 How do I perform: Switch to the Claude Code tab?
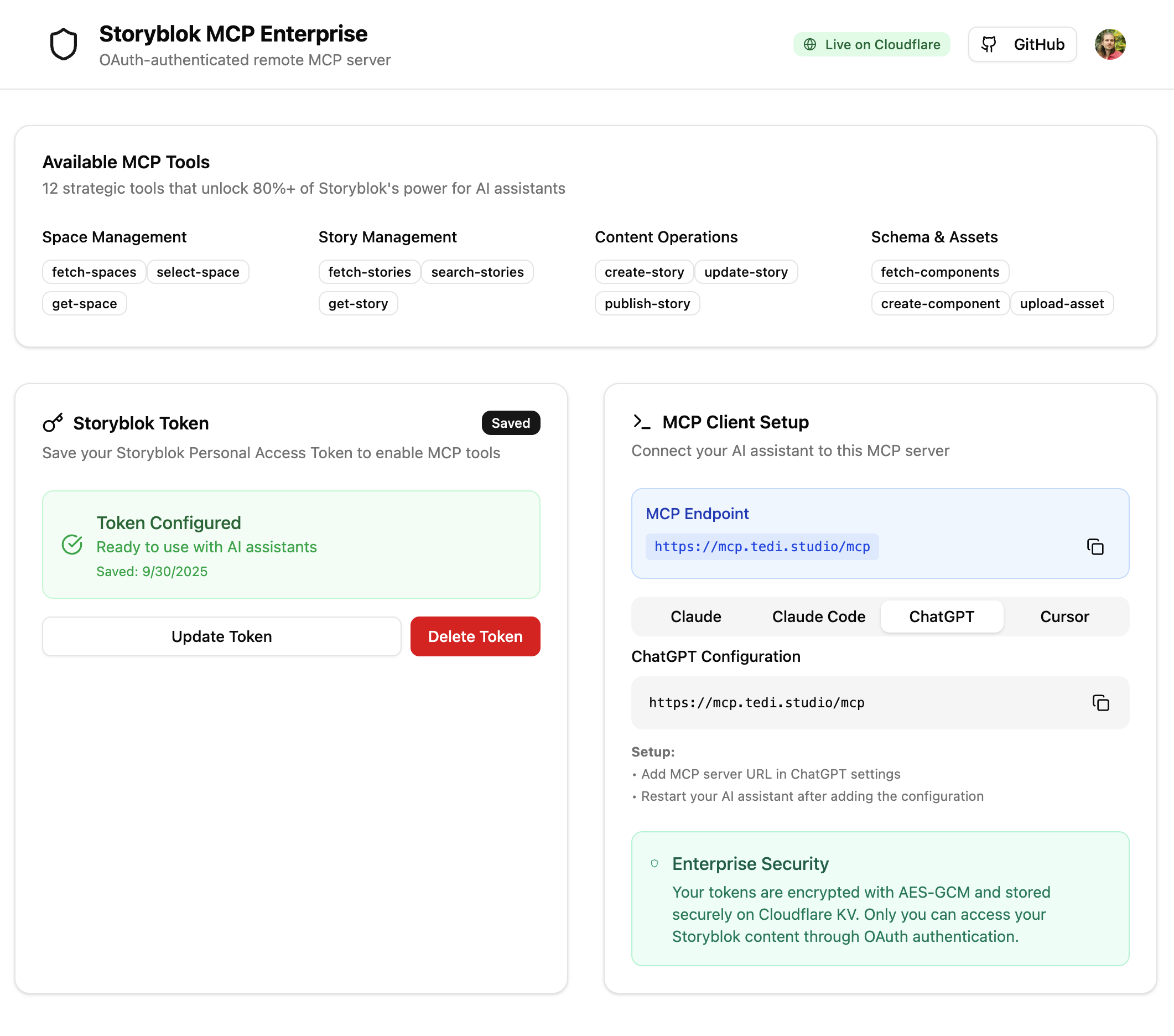[818, 617]
